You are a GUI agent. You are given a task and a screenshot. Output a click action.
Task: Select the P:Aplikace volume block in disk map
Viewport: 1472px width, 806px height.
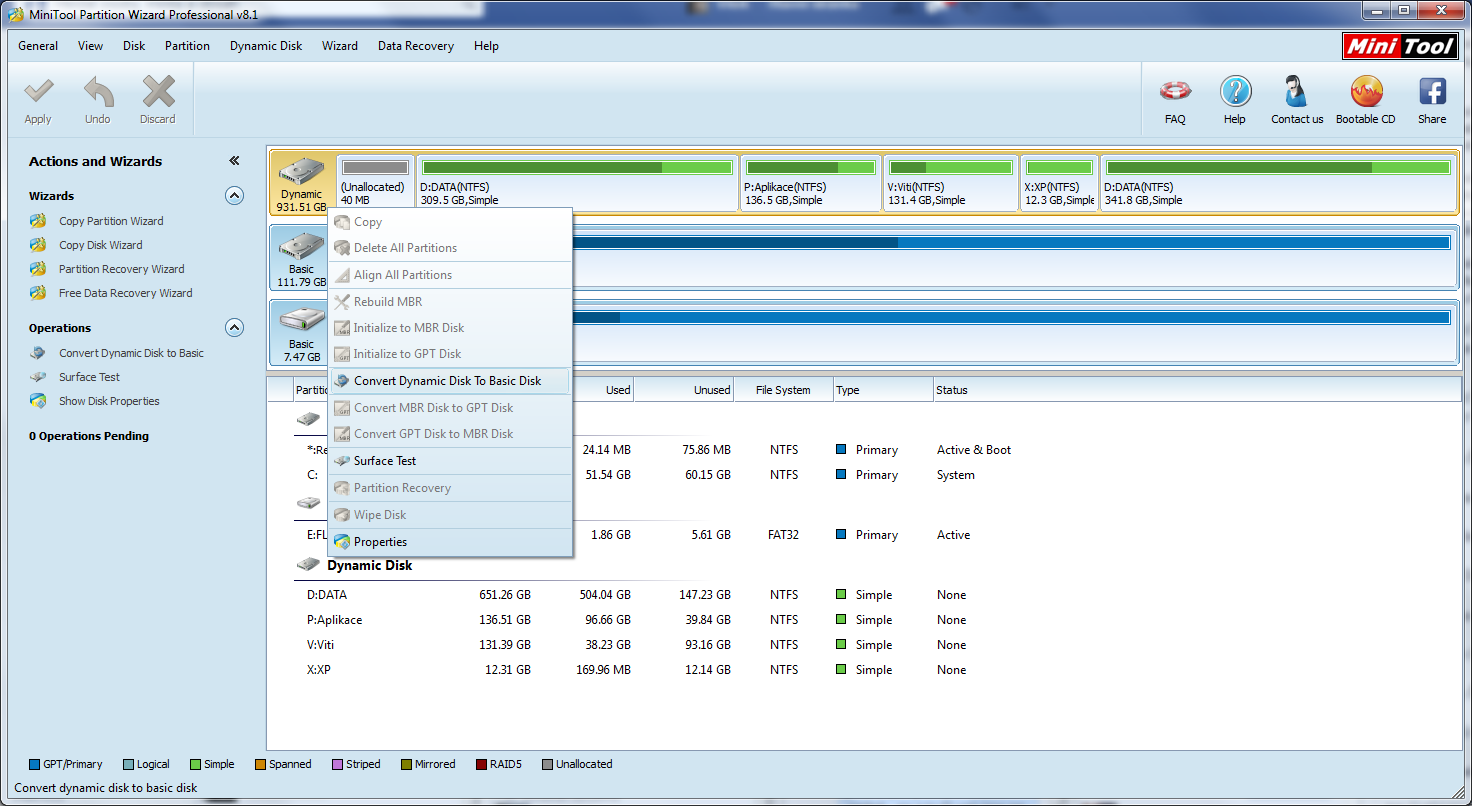click(x=811, y=182)
